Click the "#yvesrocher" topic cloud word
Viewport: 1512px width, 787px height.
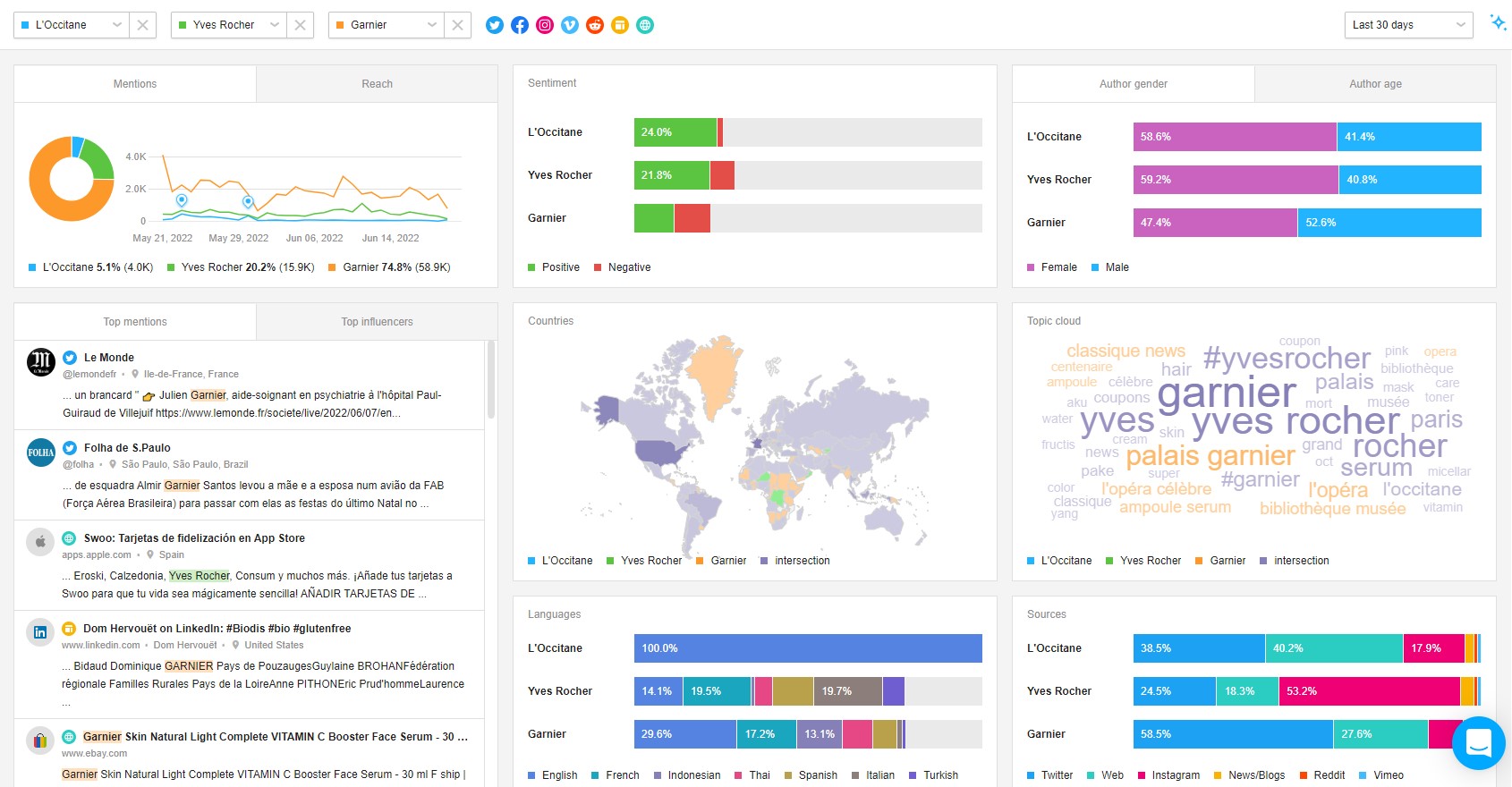[x=1287, y=359]
